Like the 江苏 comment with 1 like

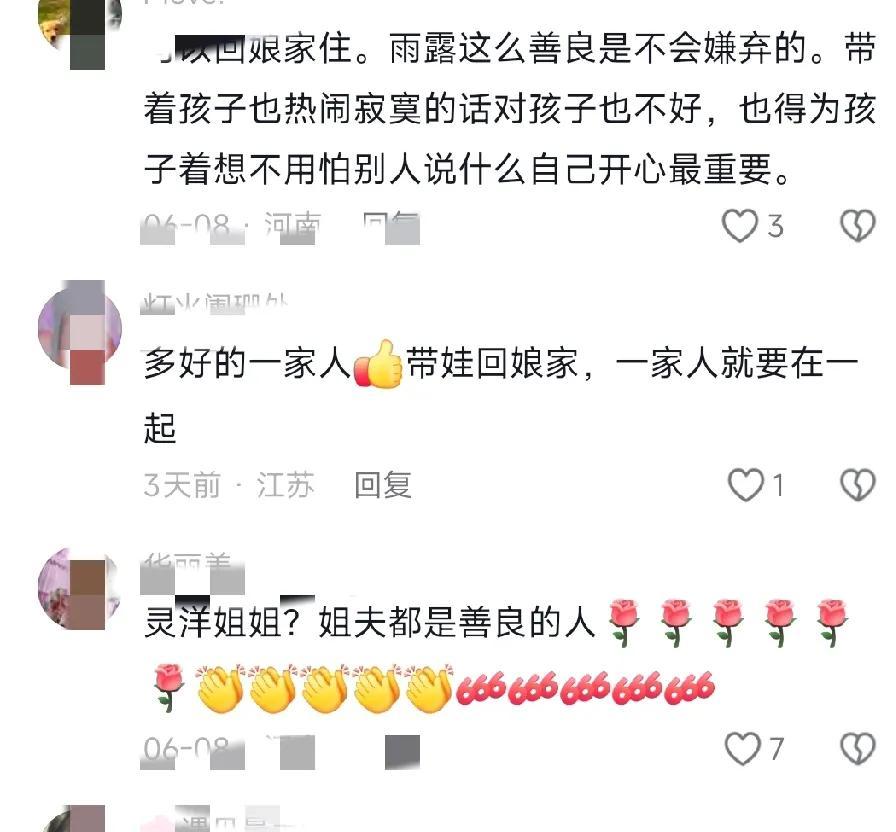[746, 485]
